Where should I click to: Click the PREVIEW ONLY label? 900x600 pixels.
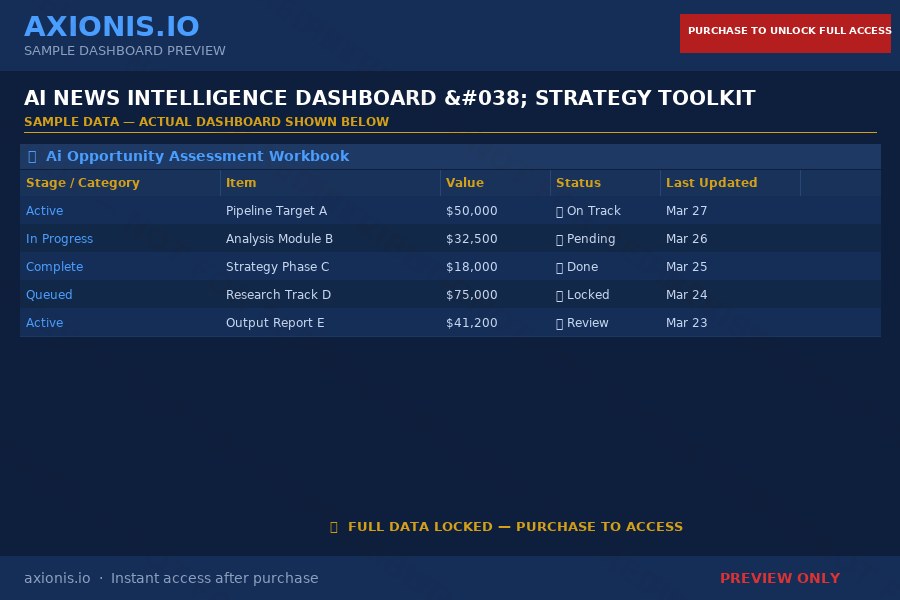point(780,578)
